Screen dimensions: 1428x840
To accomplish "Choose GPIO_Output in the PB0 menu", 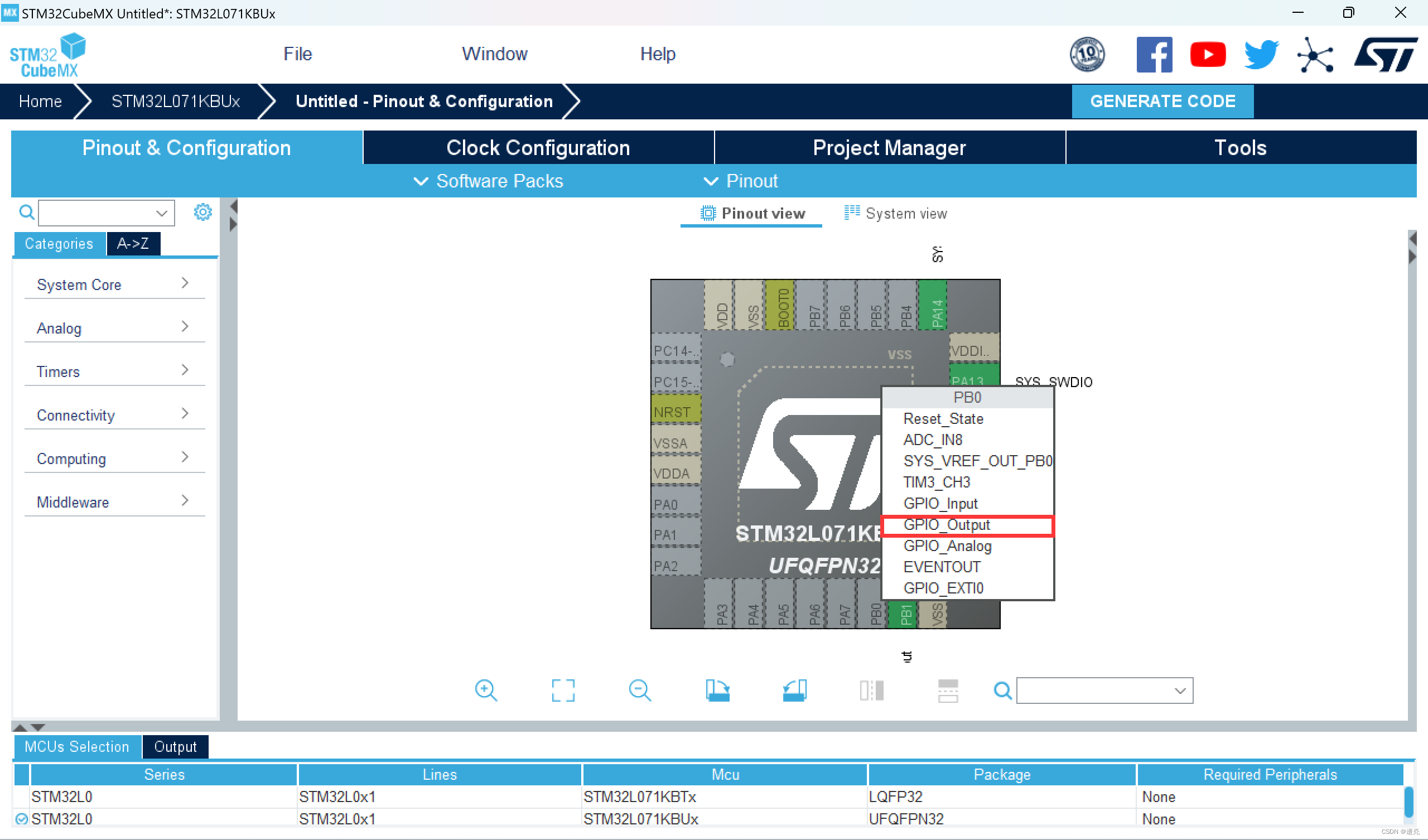I will click(947, 525).
